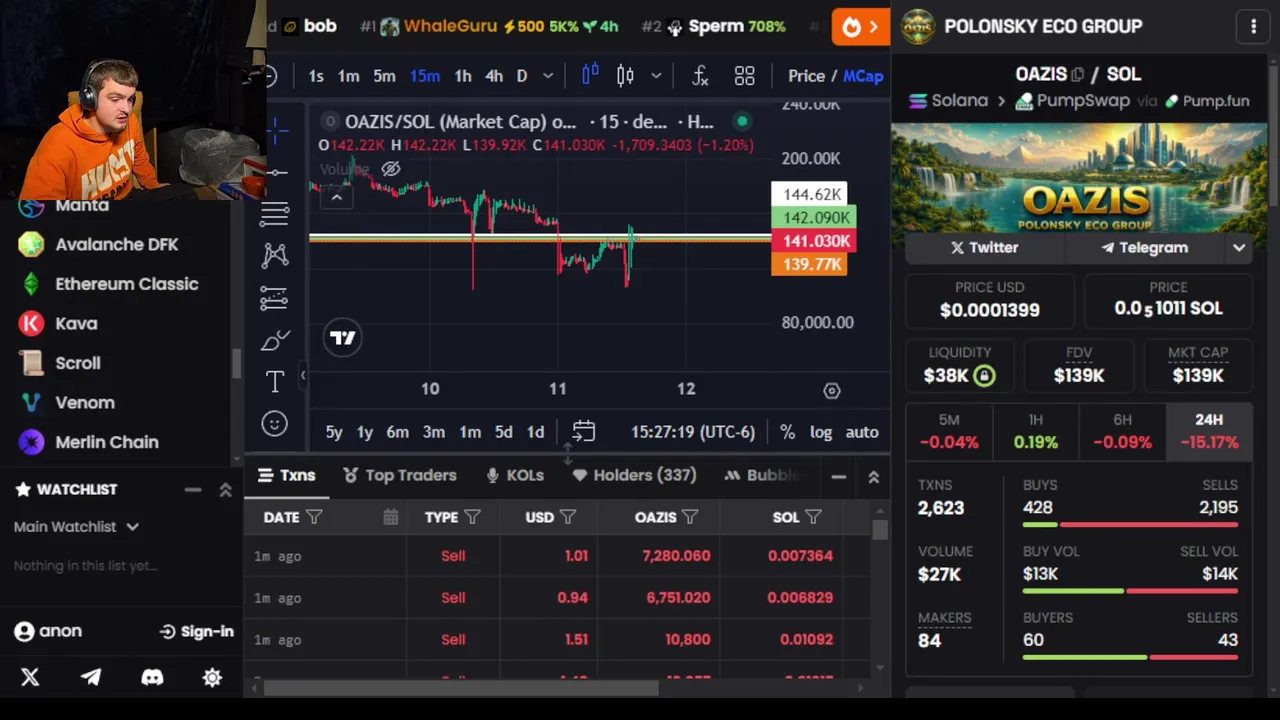The image size is (1280, 720).
Task: Select the 1H price change period
Action: [x=1036, y=431]
